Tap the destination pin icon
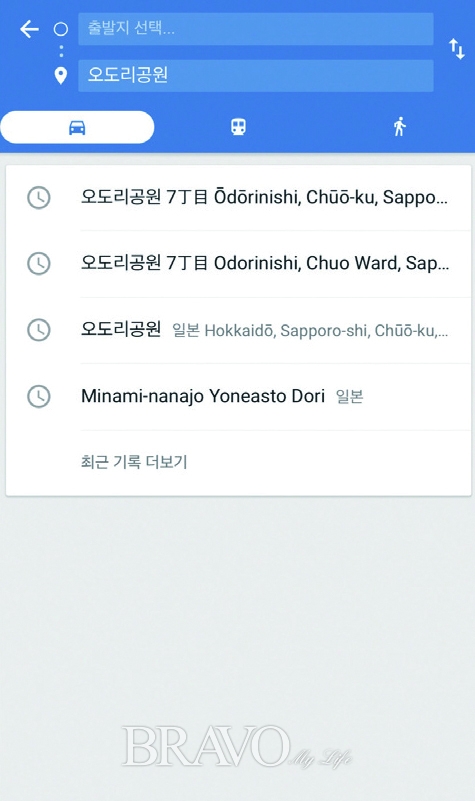 tap(61, 76)
